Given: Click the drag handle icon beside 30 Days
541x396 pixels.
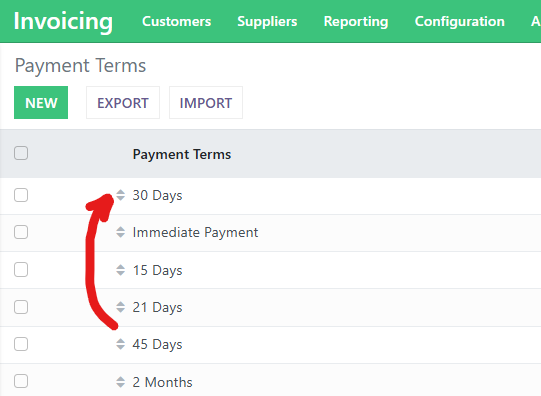Looking at the screenshot, I should 120,195.
